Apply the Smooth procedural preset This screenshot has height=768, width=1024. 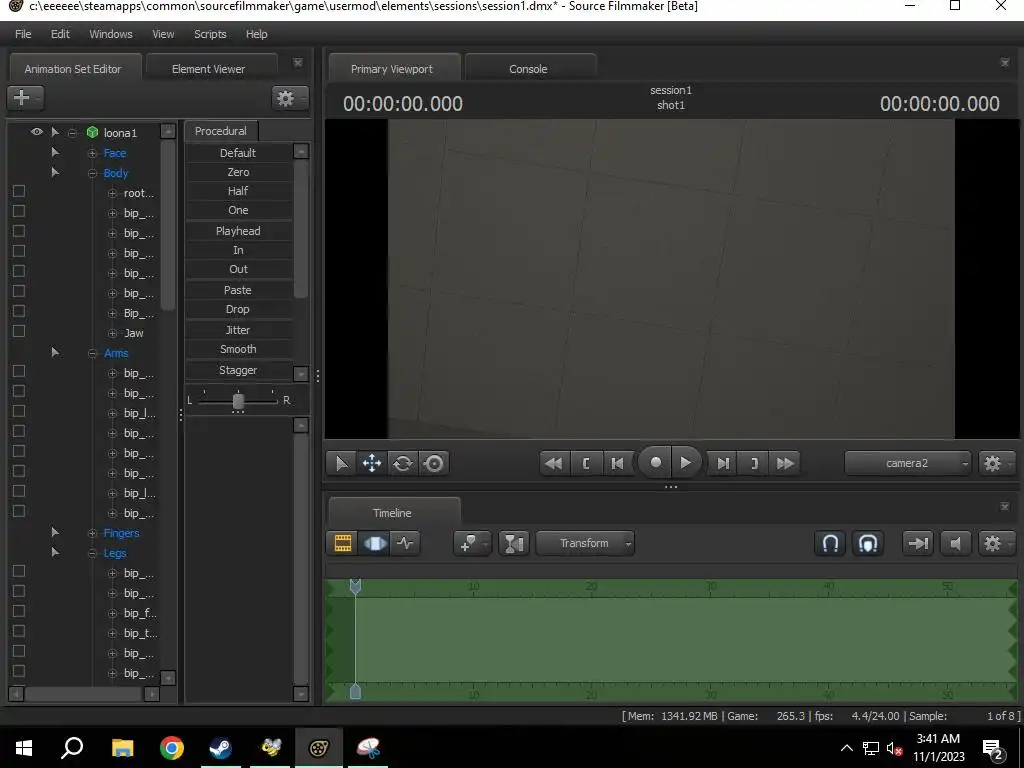238,349
